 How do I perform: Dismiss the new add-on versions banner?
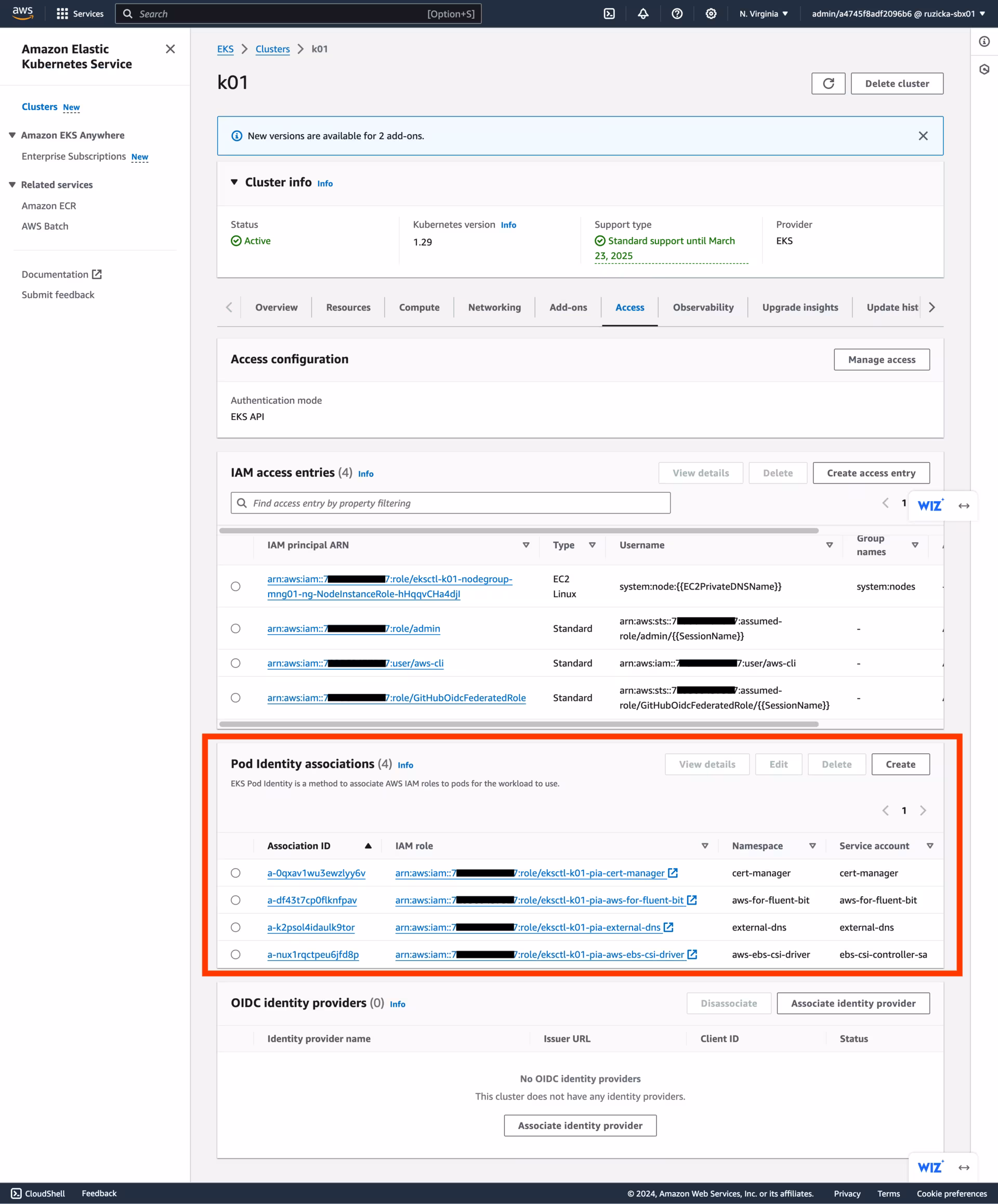[922, 136]
